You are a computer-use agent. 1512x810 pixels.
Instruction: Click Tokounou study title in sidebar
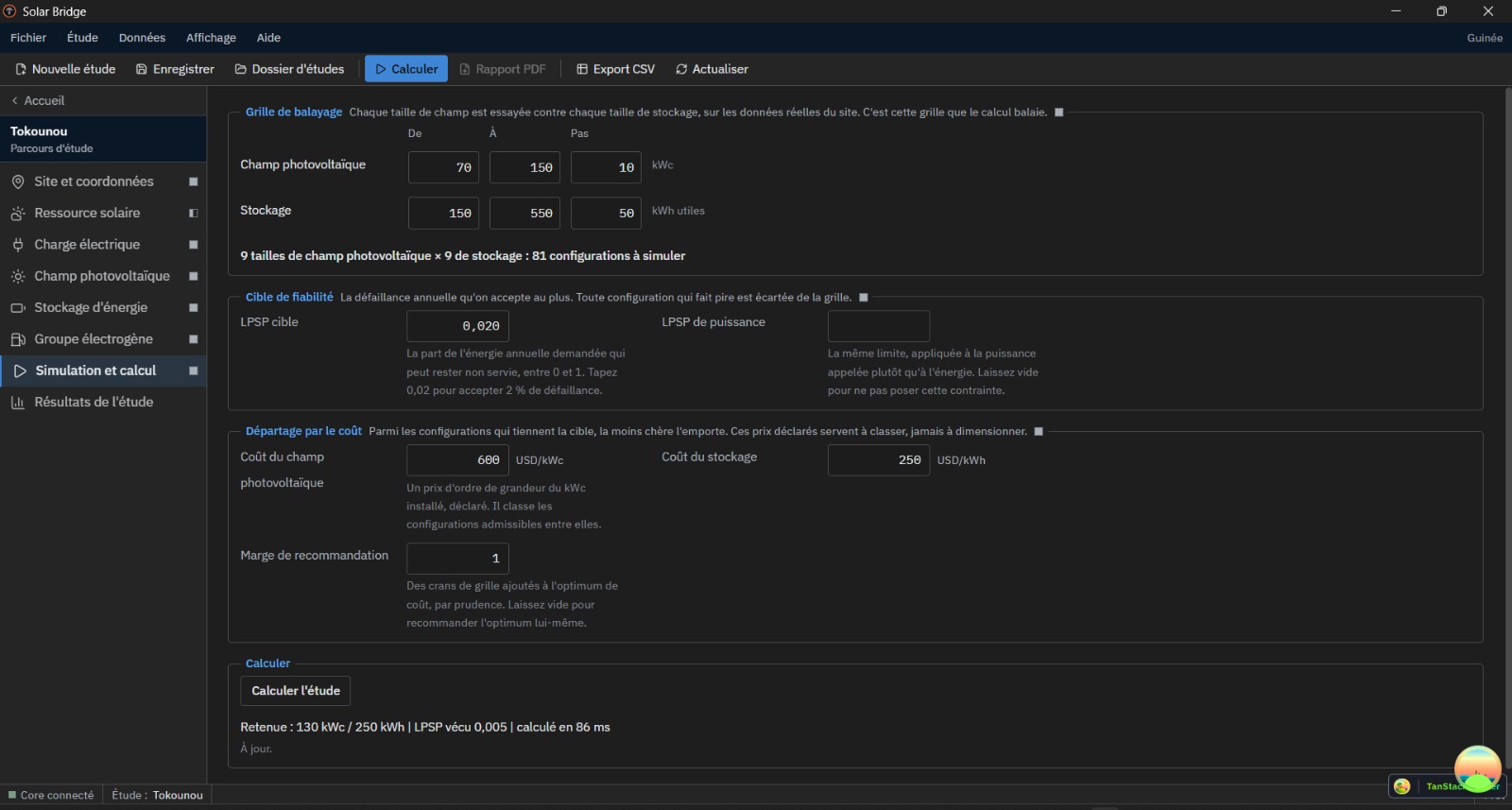[x=39, y=131]
